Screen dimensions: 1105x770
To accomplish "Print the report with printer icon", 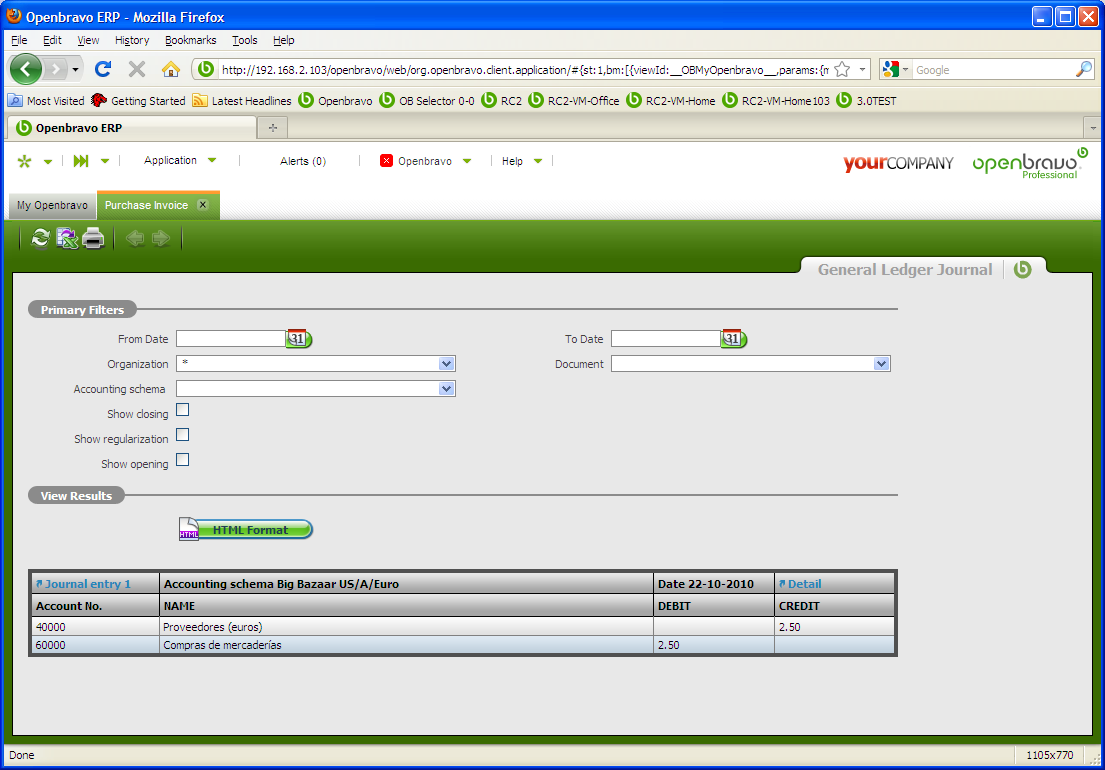I will 93,239.
